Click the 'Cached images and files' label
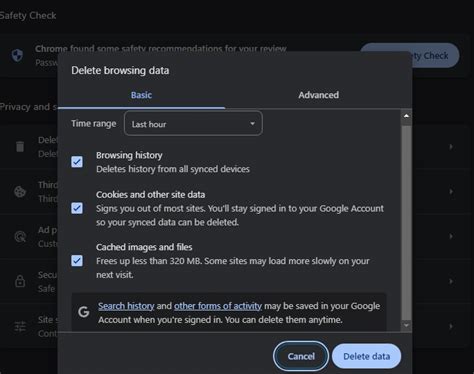The image size is (474, 374). pos(144,247)
